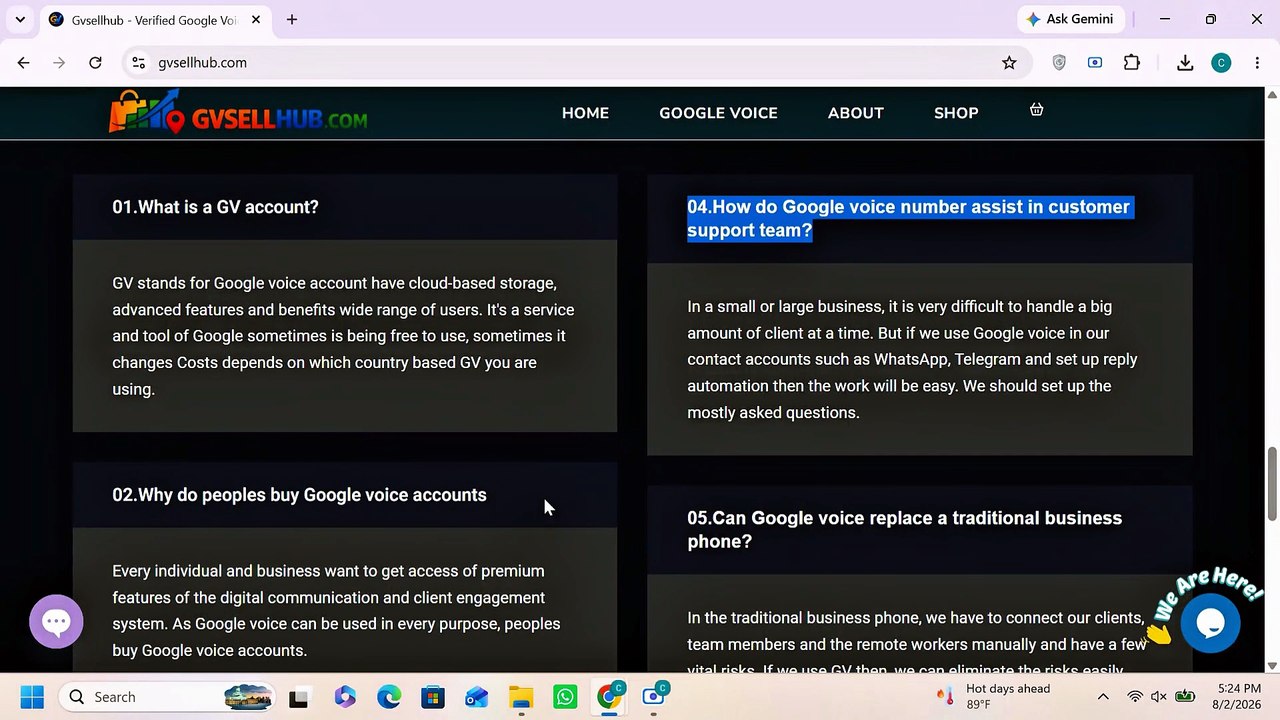Open the SHOP menu item

click(x=956, y=113)
